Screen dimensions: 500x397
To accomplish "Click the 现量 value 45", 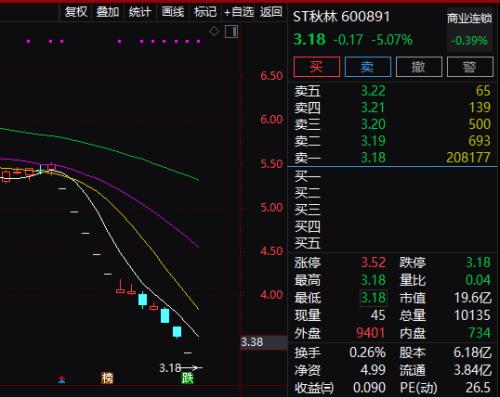I will (x=378, y=315).
